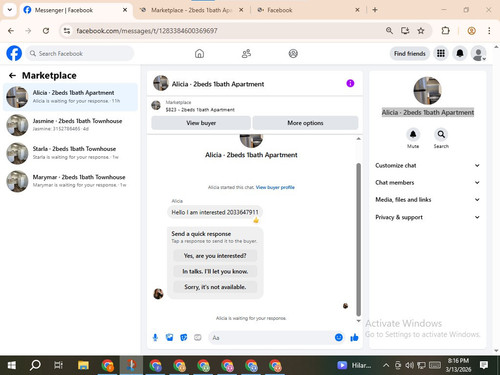Click the View buyer button
This screenshot has height=375, width=500.
(201, 123)
